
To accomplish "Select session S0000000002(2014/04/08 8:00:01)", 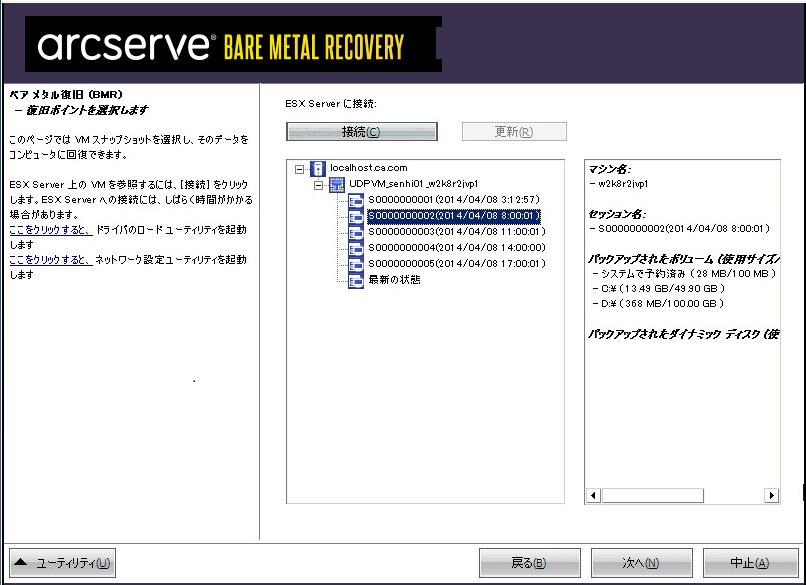I will point(454,216).
